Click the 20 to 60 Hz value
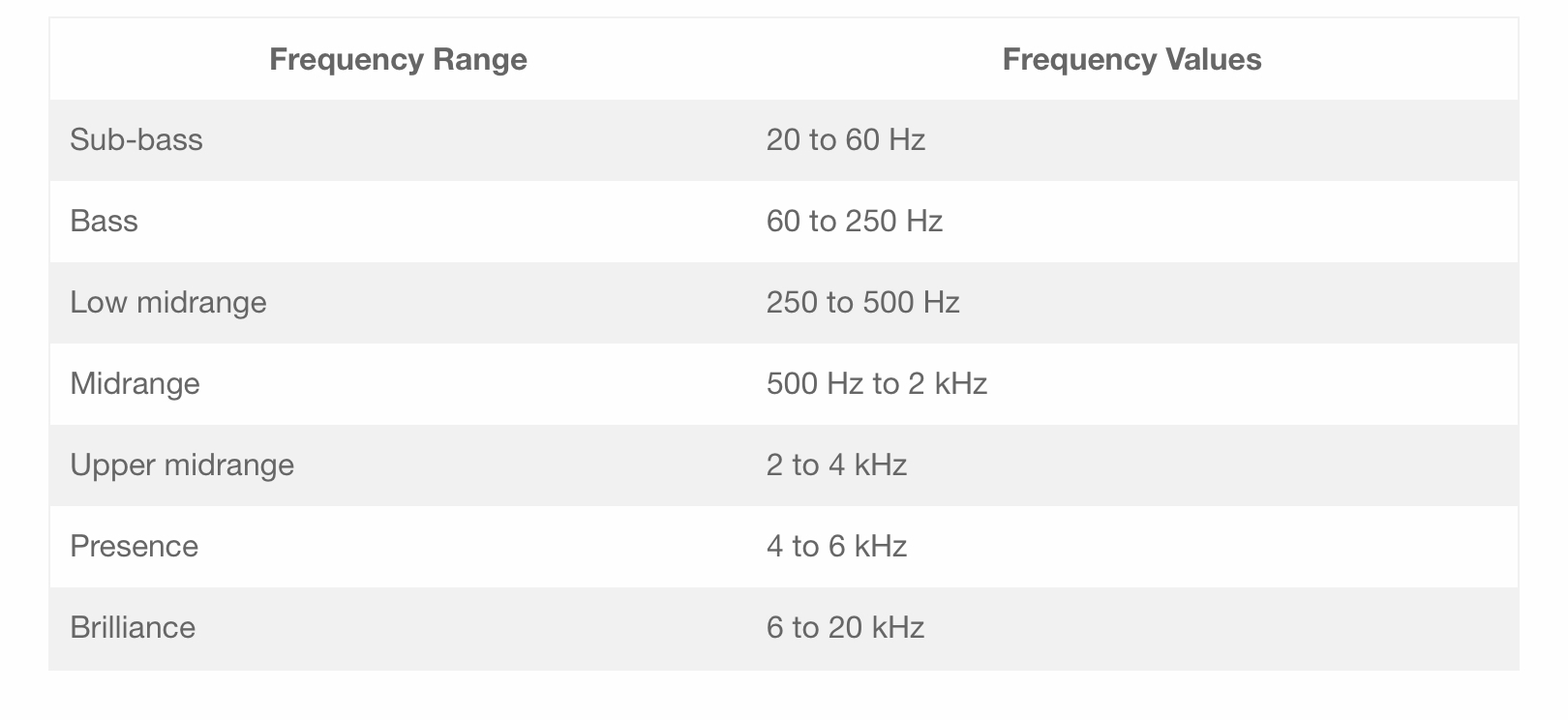1568x720 pixels. click(845, 140)
